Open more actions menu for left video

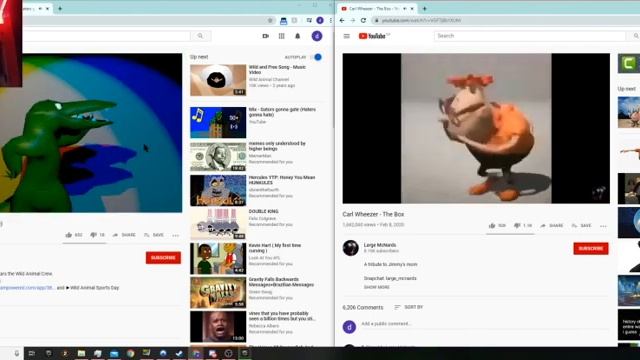176,235
